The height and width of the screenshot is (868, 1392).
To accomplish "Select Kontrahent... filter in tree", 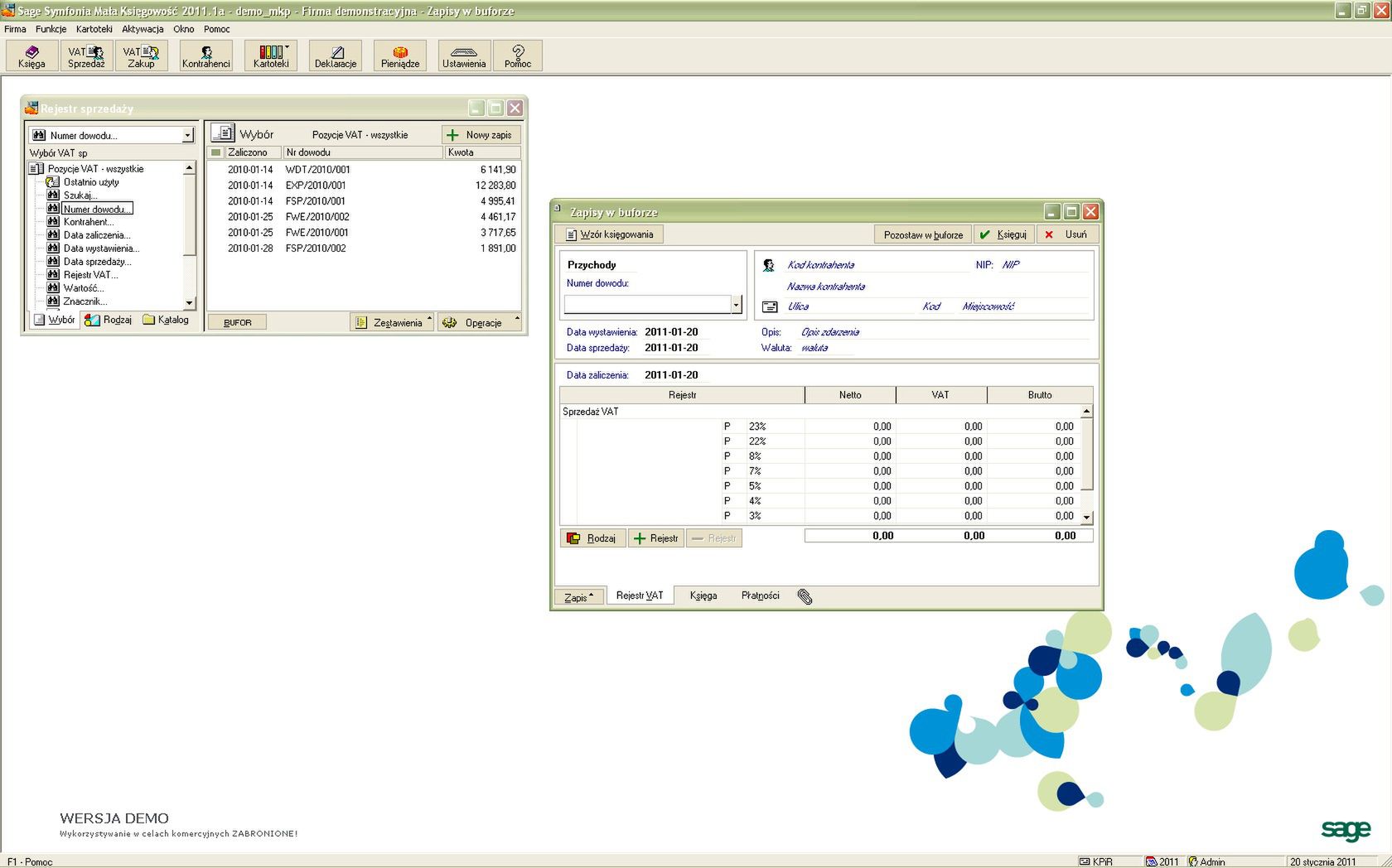I will [89, 222].
